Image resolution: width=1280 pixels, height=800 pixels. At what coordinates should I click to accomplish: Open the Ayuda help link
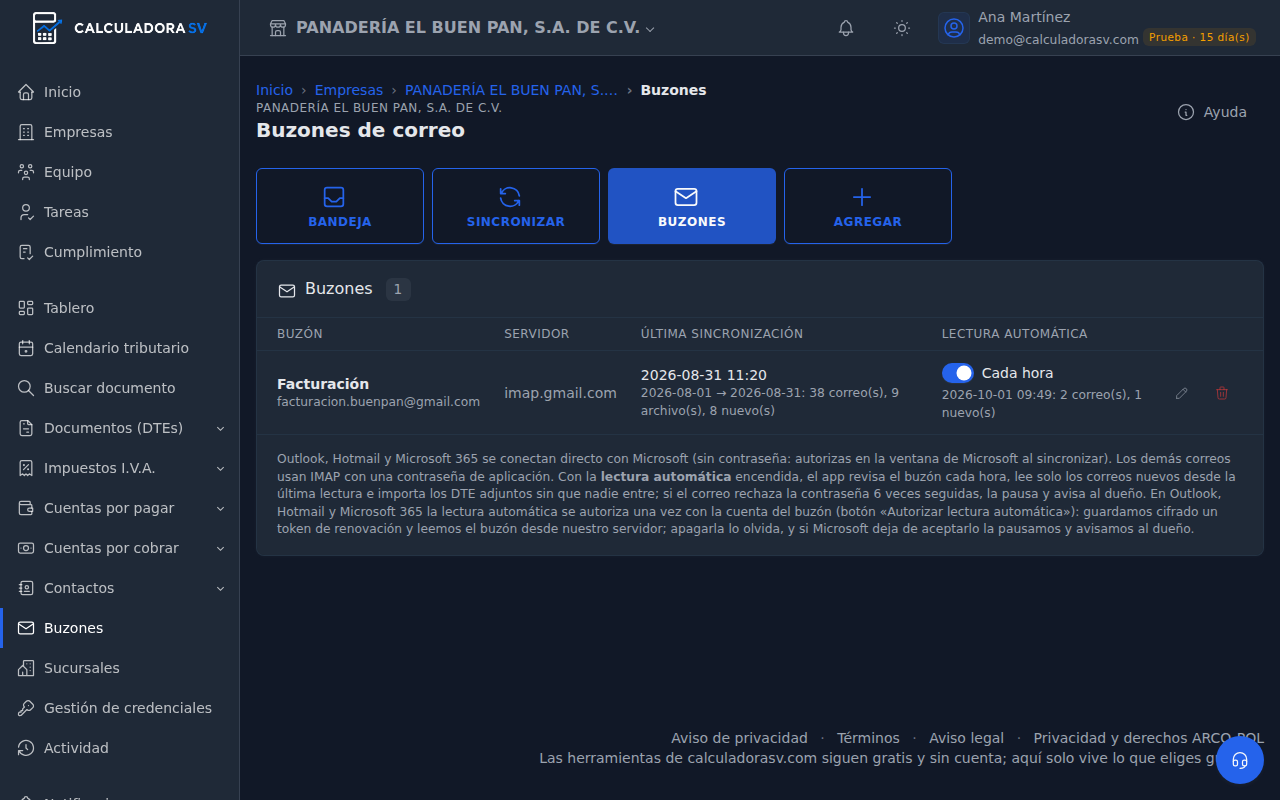[x=1213, y=112]
